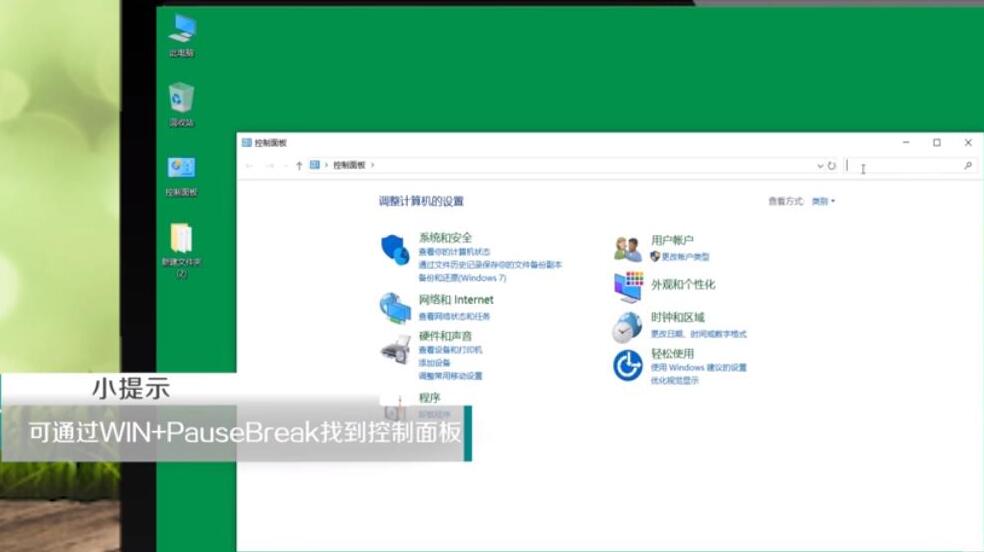
Task: Open the 查看设备和打印机 link
Action: tap(450, 350)
